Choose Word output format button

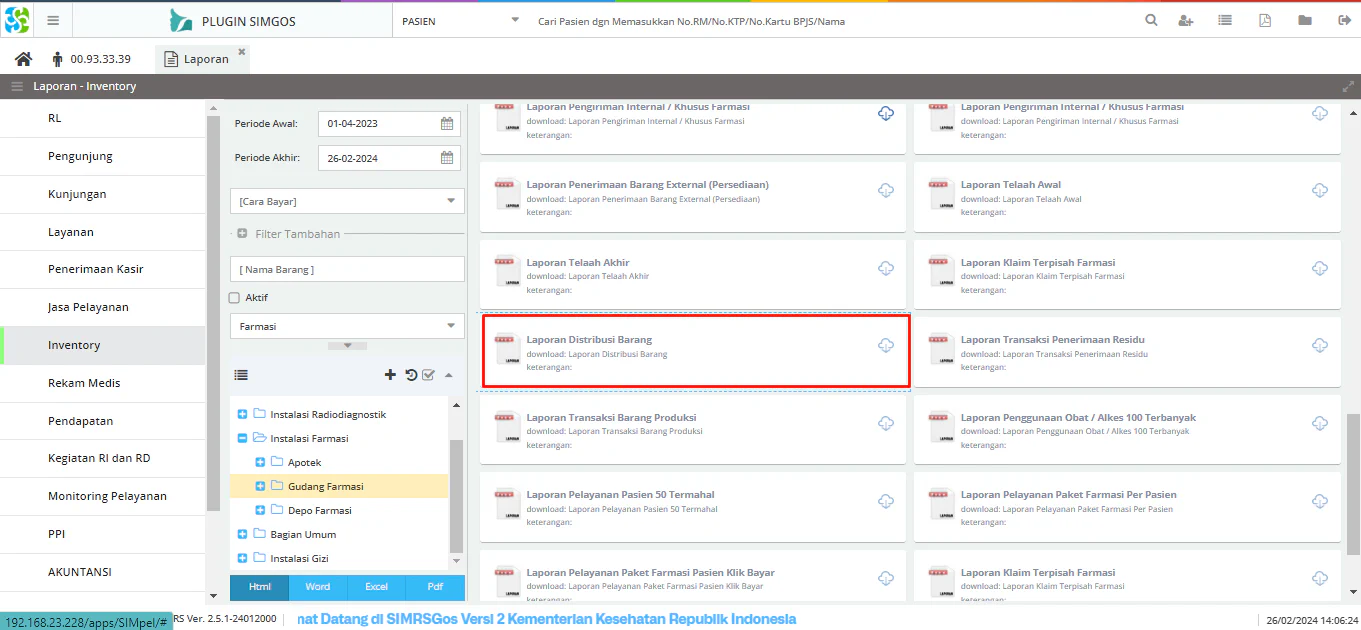coord(318,587)
